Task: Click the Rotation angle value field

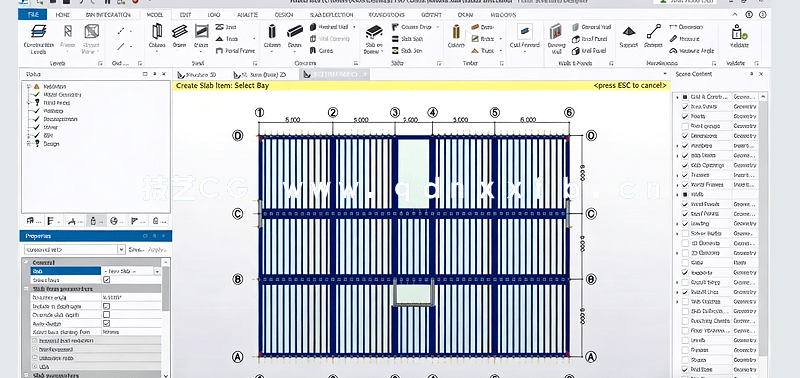Action: pyautogui.click(x=131, y=297)
